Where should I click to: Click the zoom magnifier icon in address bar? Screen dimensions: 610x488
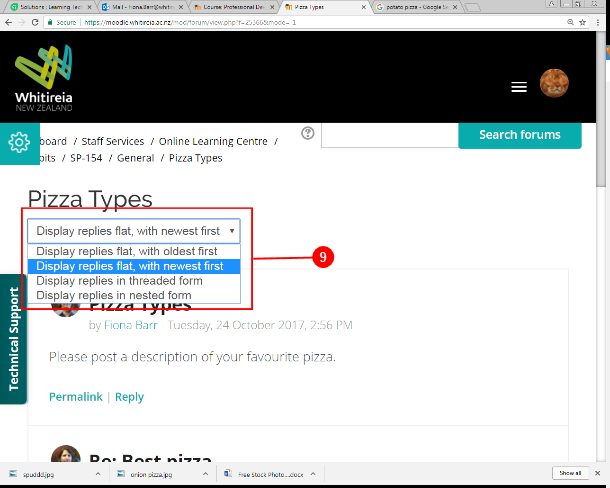tap(570, 23)
